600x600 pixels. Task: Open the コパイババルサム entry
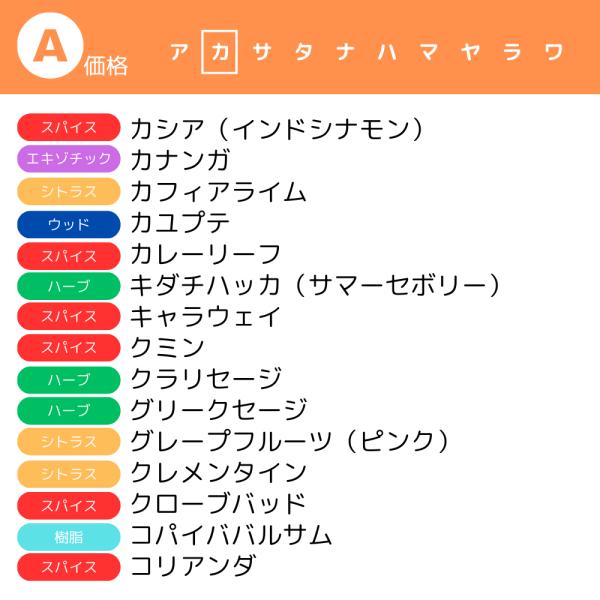tap(231, 535)
